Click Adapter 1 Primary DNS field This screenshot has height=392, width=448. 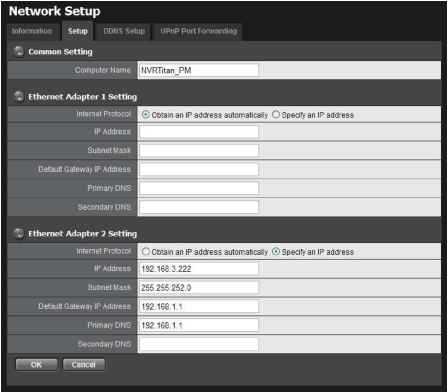tap(199, 189)
